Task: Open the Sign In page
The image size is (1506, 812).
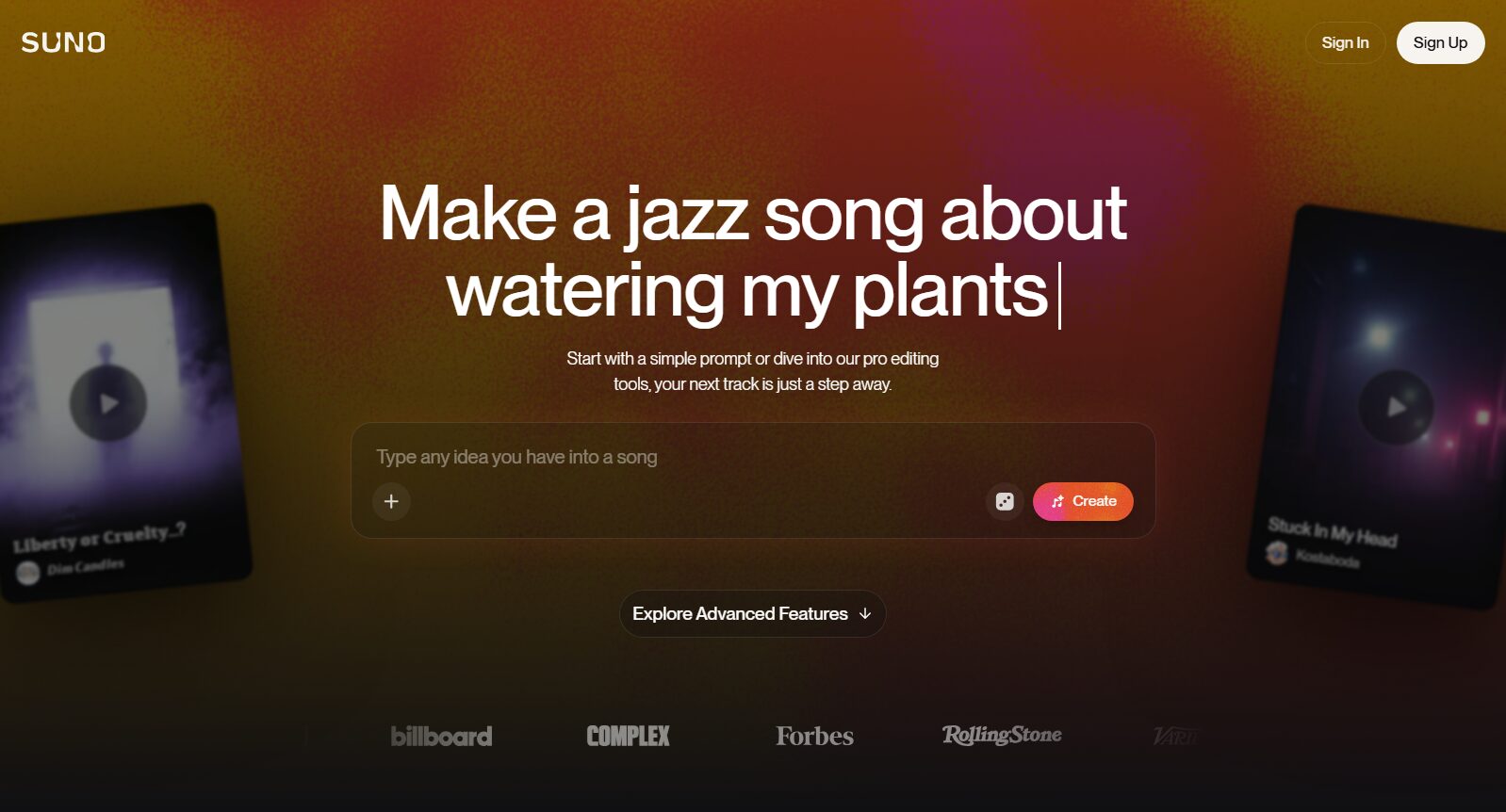Action: (1345, 42)
